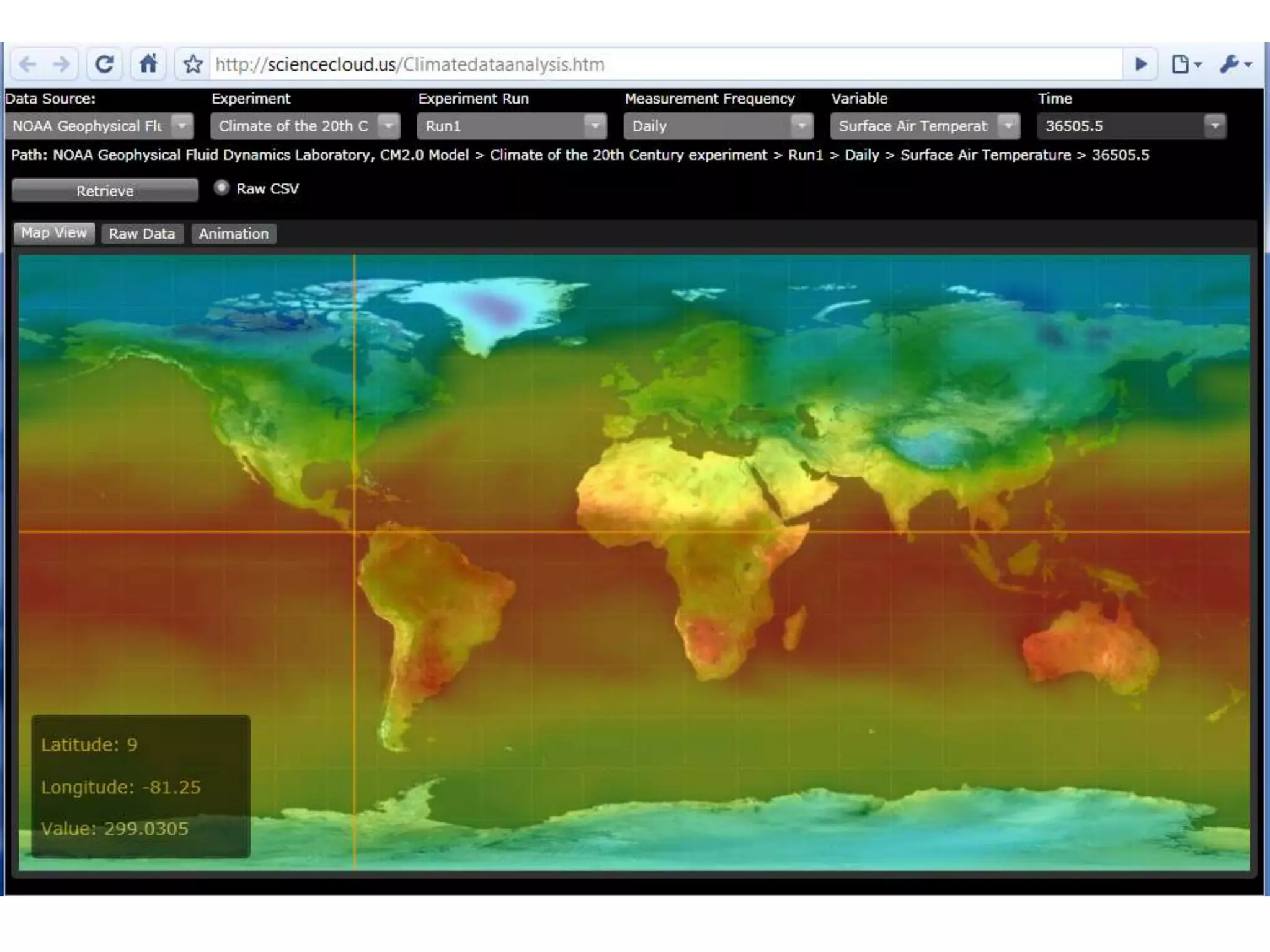The height and width of the screenshot is (952, 1270).
Task: Click the browser back arrow
Action: tap(27, 64)
